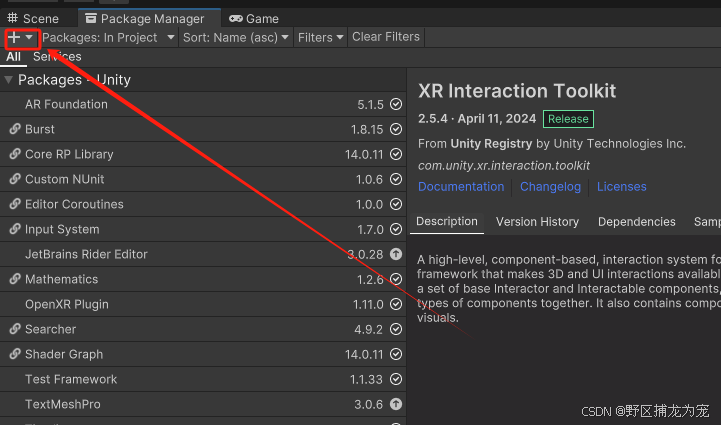This screenshot has height=425, width=721.
Task: Click the link icon beside Mathematics
Action: 15,279
